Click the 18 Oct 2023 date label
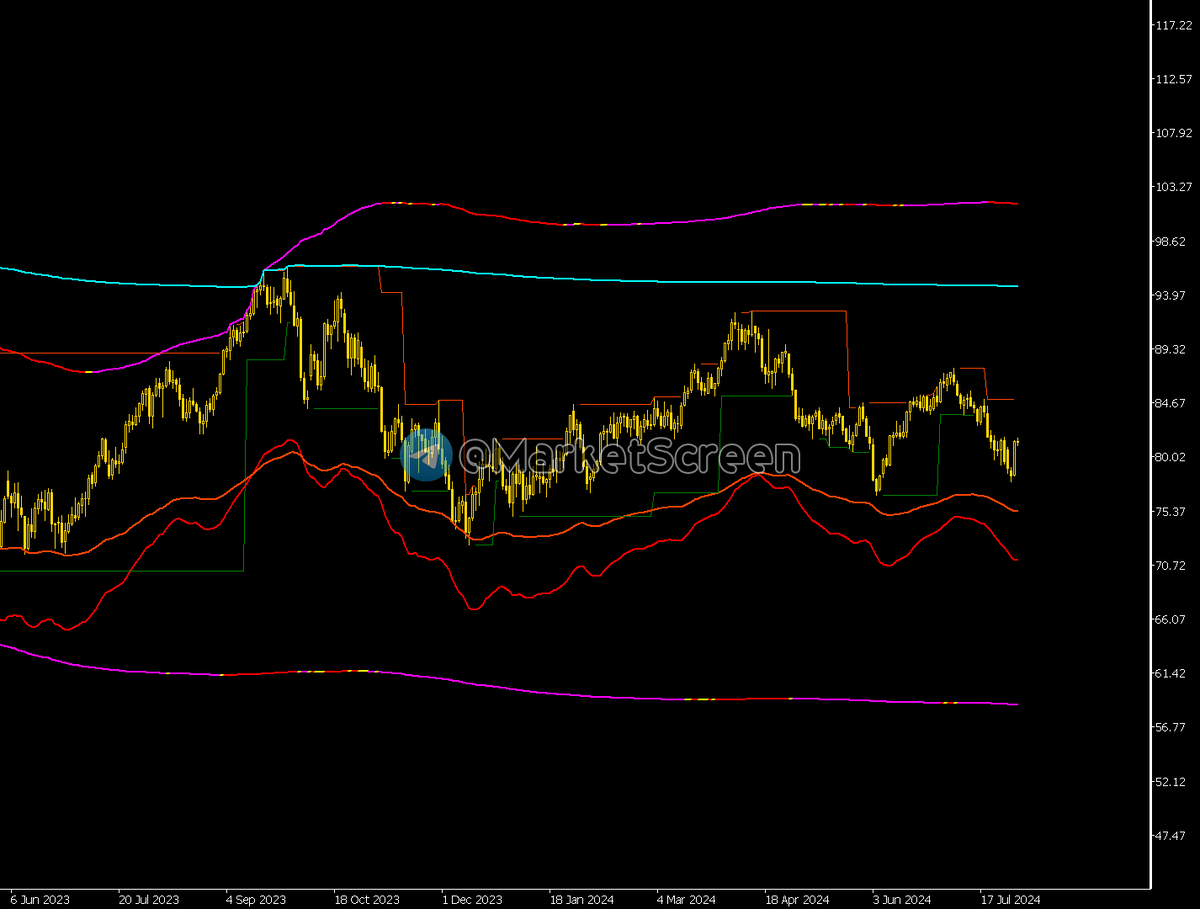Viewport: 1200px width, 909px height. click(x=366, y=899)
